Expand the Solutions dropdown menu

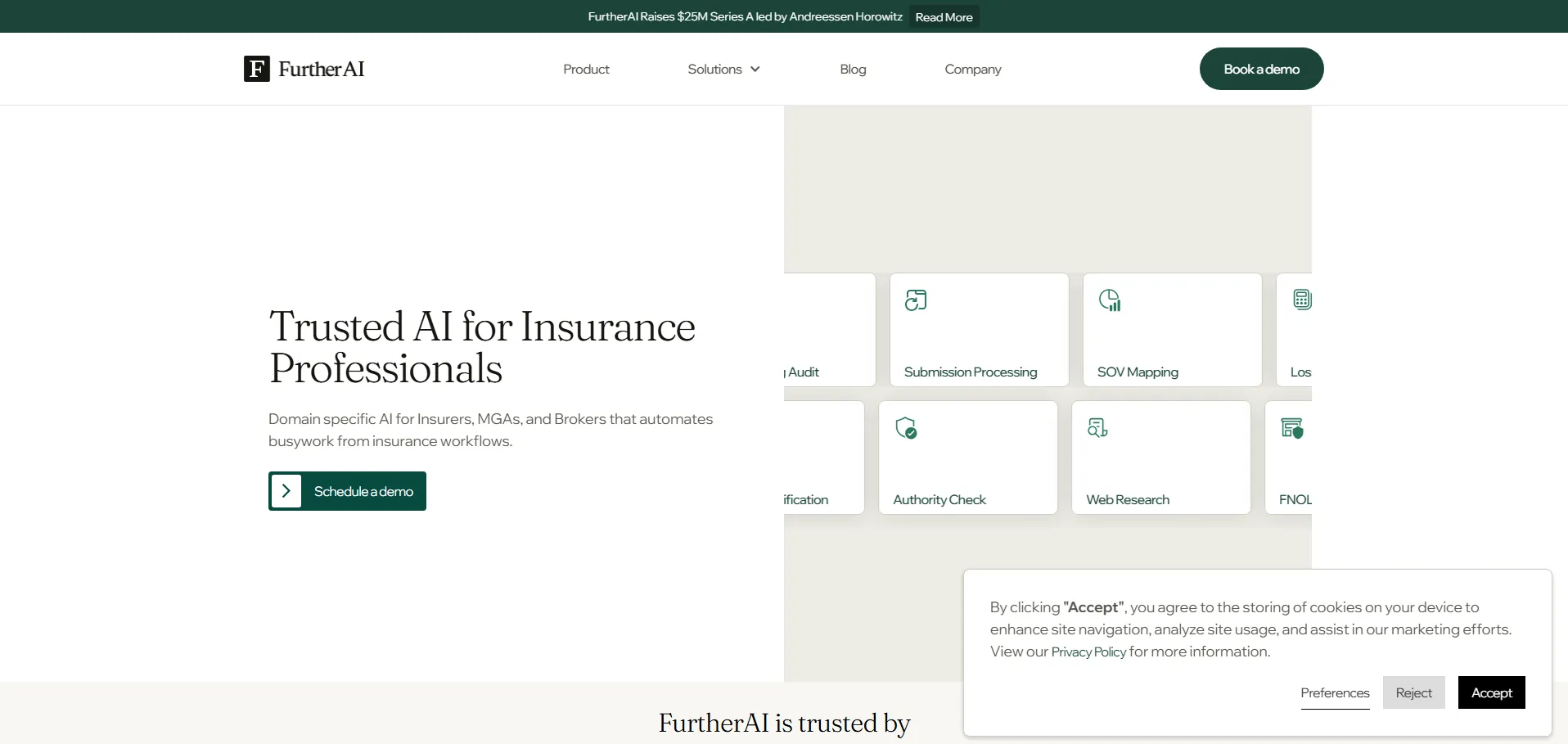(714, 70)
